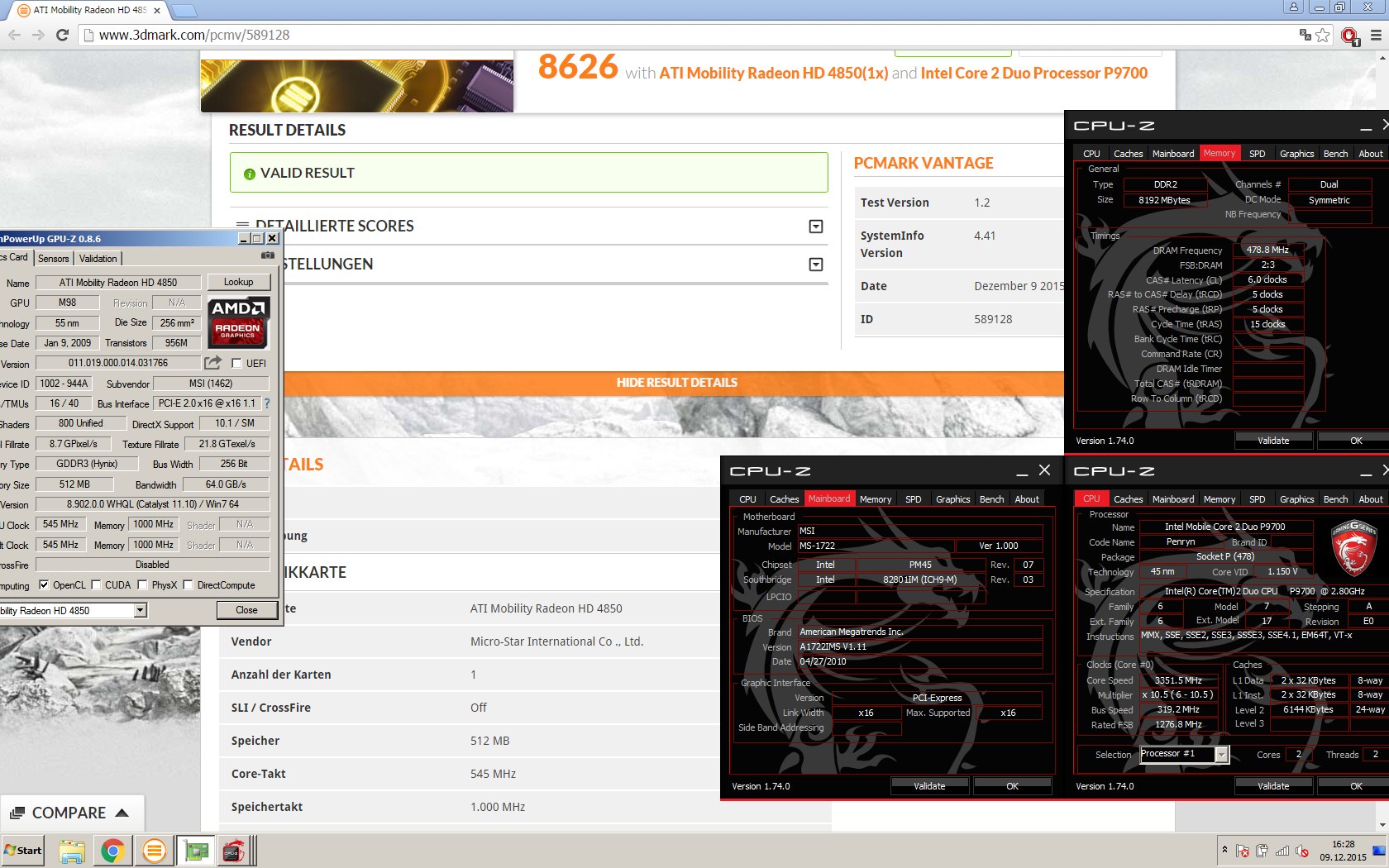Open a new Chrome tab
Image resolution: width=1389 pixels, height=868 pixels.
[184, 11]
